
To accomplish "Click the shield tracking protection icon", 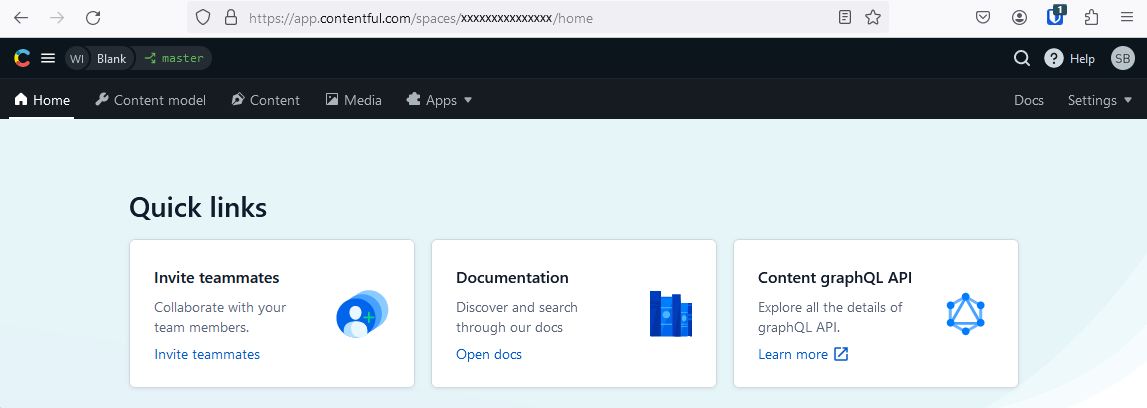I will [x=203, y=18].
